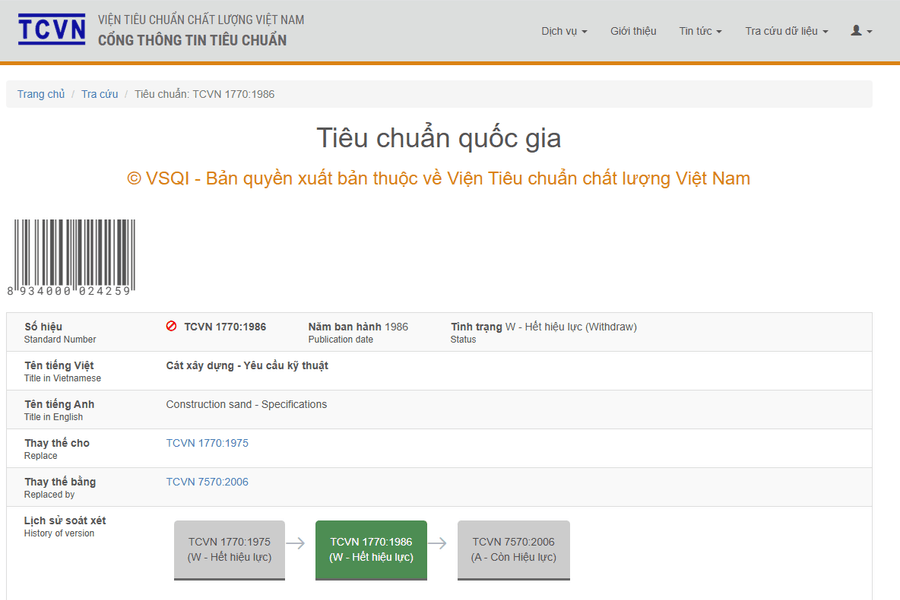Click Construction sand - Specifications text
Image resolution: width=900 pixels, height=600 pixels.
tap(246, 404)
